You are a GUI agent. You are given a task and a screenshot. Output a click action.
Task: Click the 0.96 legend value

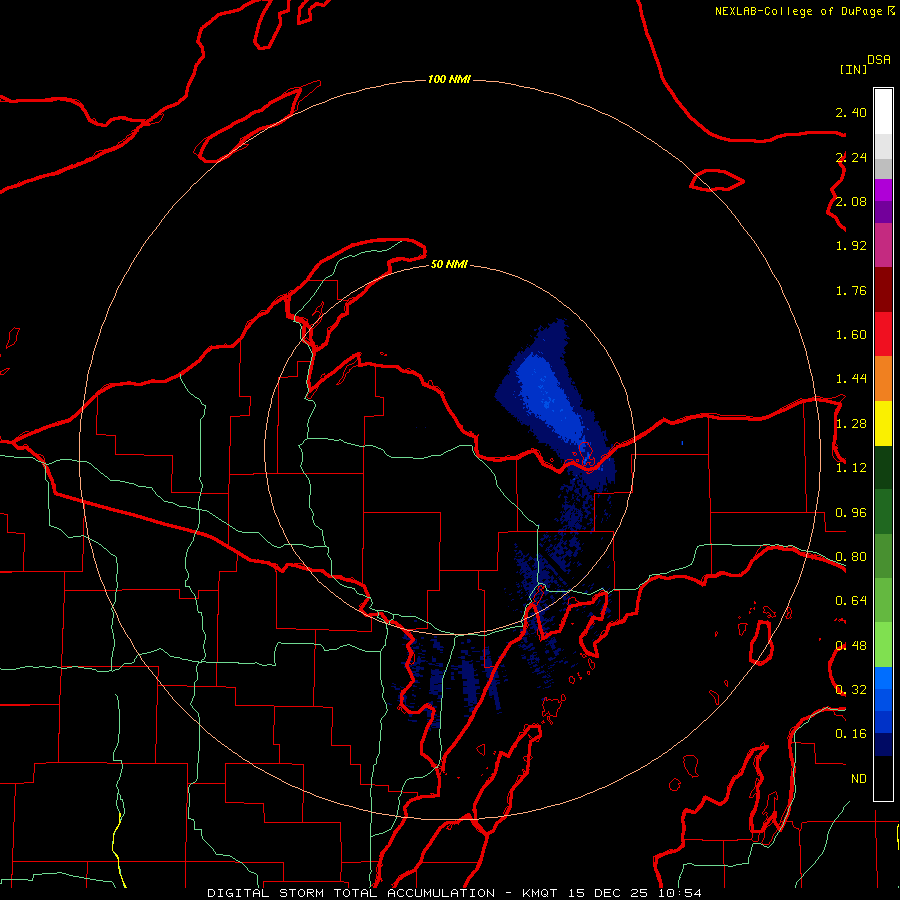851,513
